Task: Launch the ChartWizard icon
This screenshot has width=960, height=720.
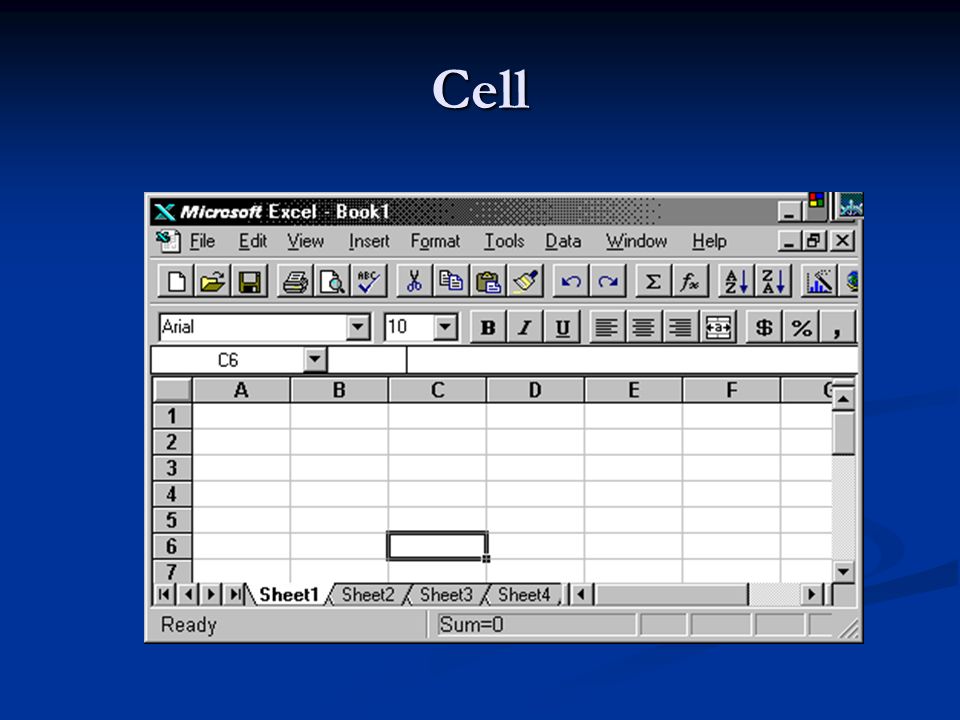Action: tap(819, 282)
